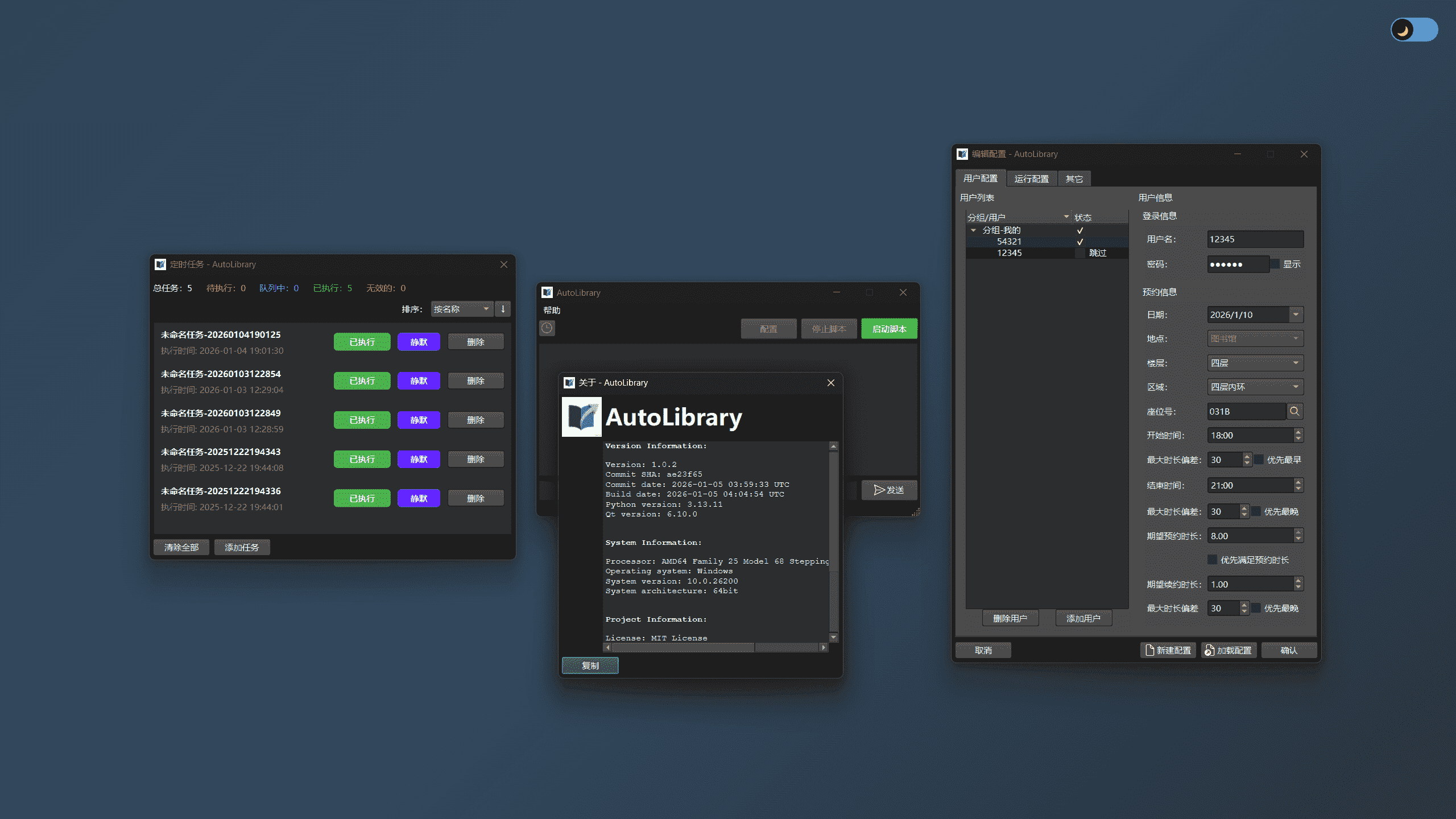This screenshot has height=819, width=1456.
Task: Click the green 启动脚本 button
Action: [889, 328]
